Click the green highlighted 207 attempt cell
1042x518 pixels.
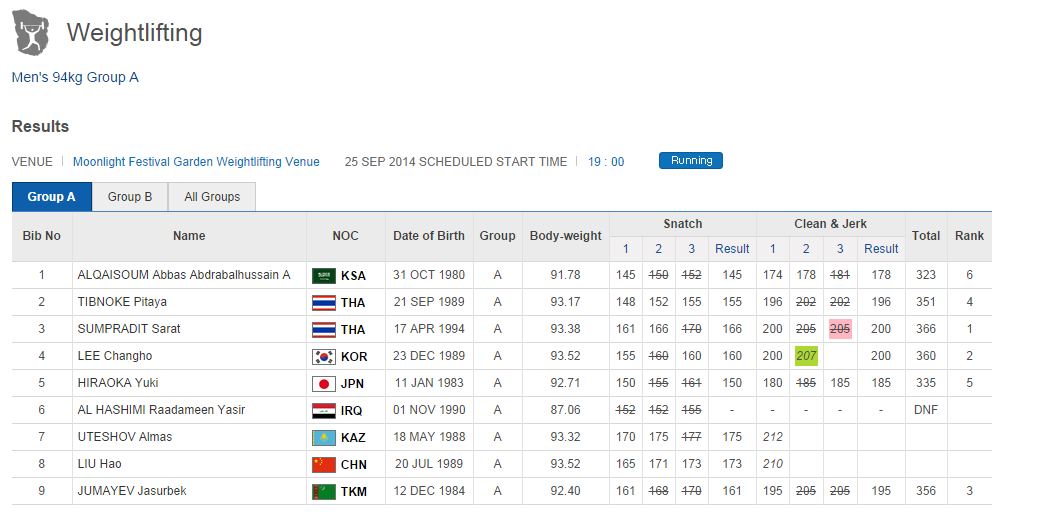pyautogui.click(x=806, y=357)
